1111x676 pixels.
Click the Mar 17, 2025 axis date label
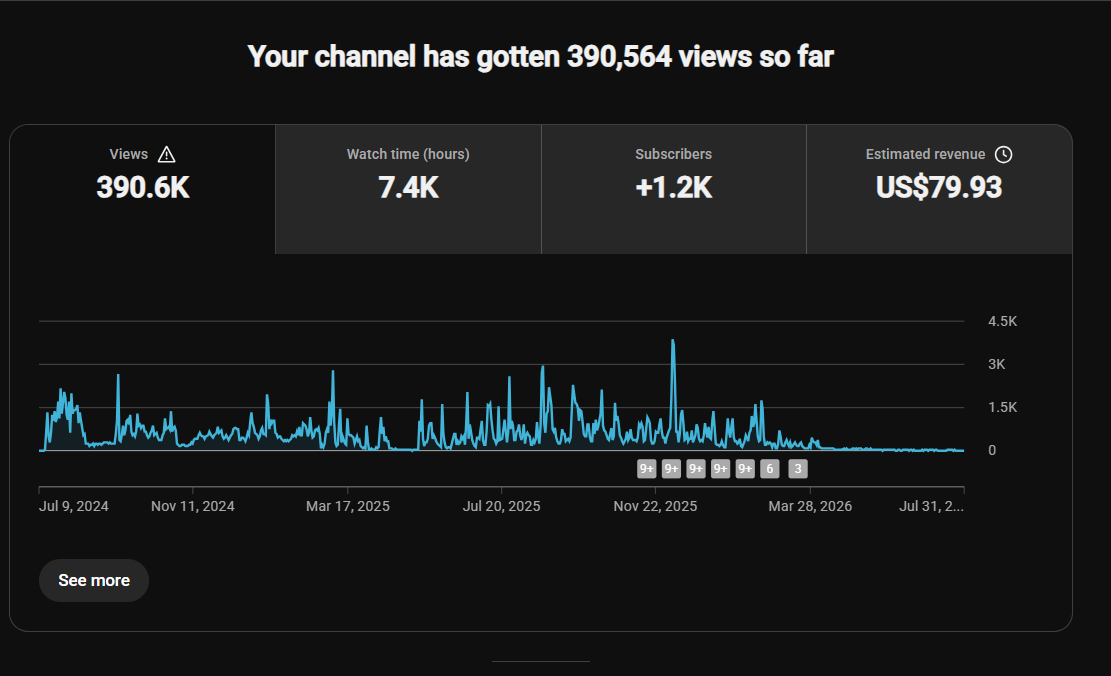[348, 506]
